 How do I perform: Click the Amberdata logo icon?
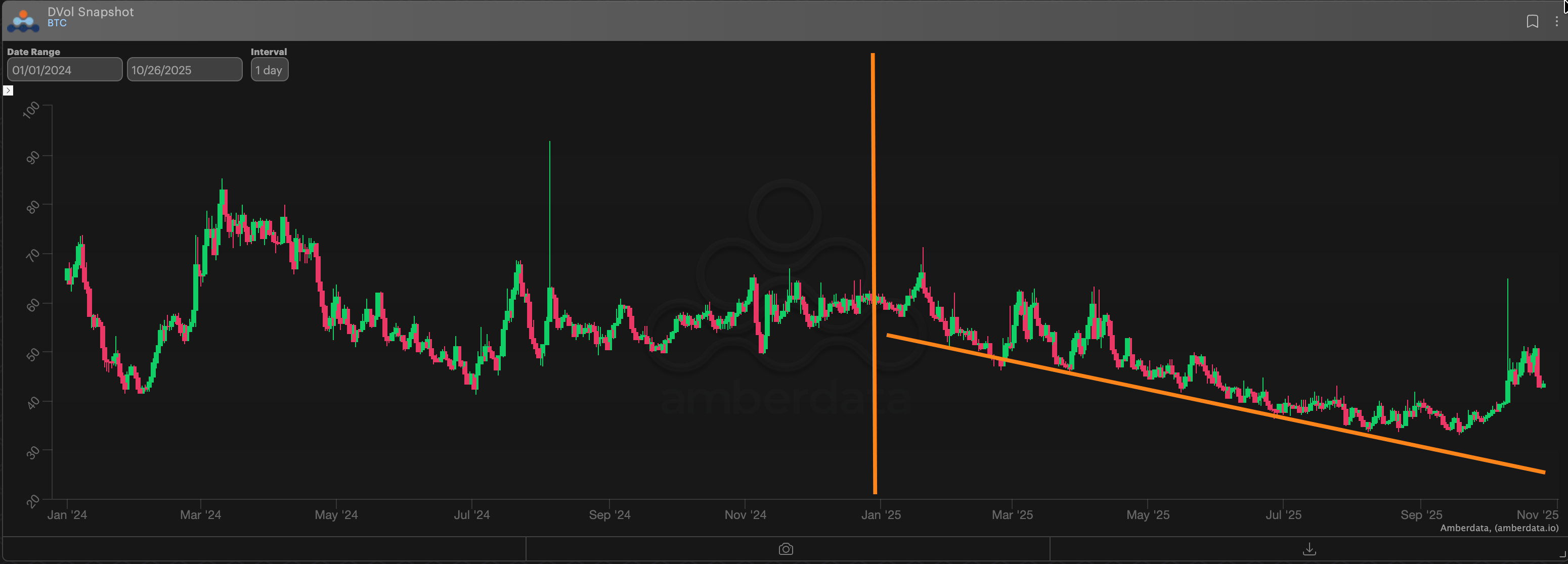[23, 20]
